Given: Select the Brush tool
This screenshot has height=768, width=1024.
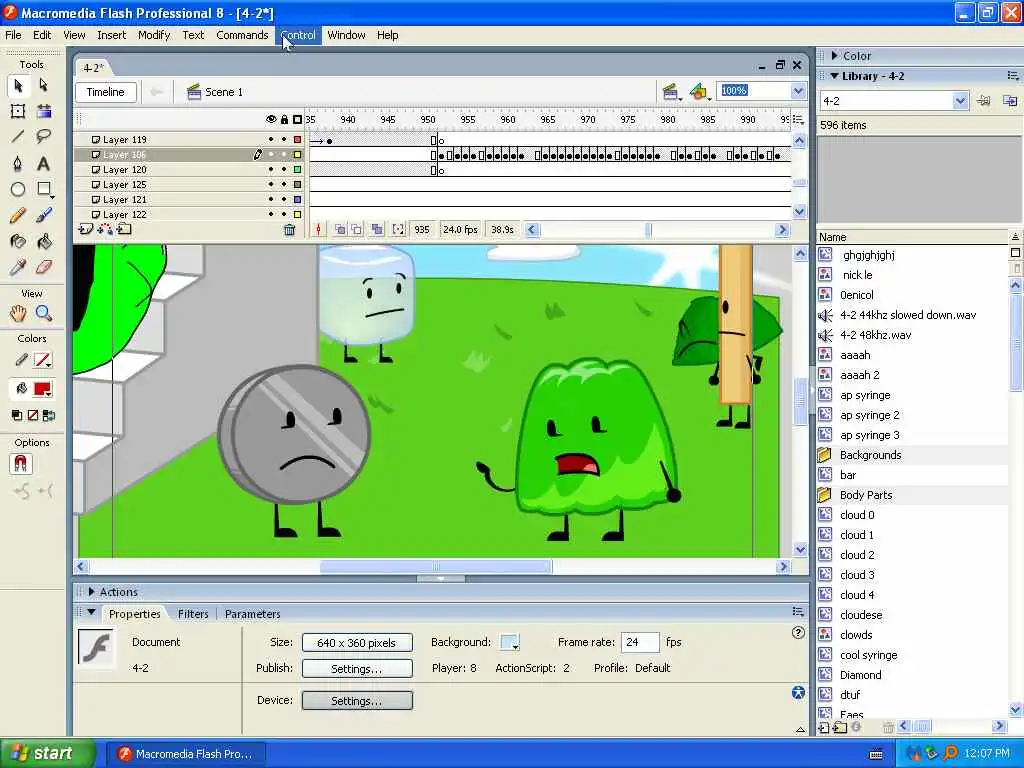Looking at the screenshot, I should (43, 216).
